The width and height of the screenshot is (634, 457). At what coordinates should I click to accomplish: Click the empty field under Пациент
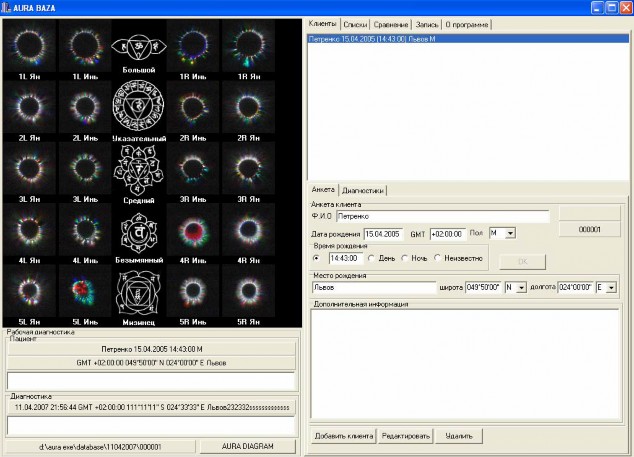(x=151, y=381)
